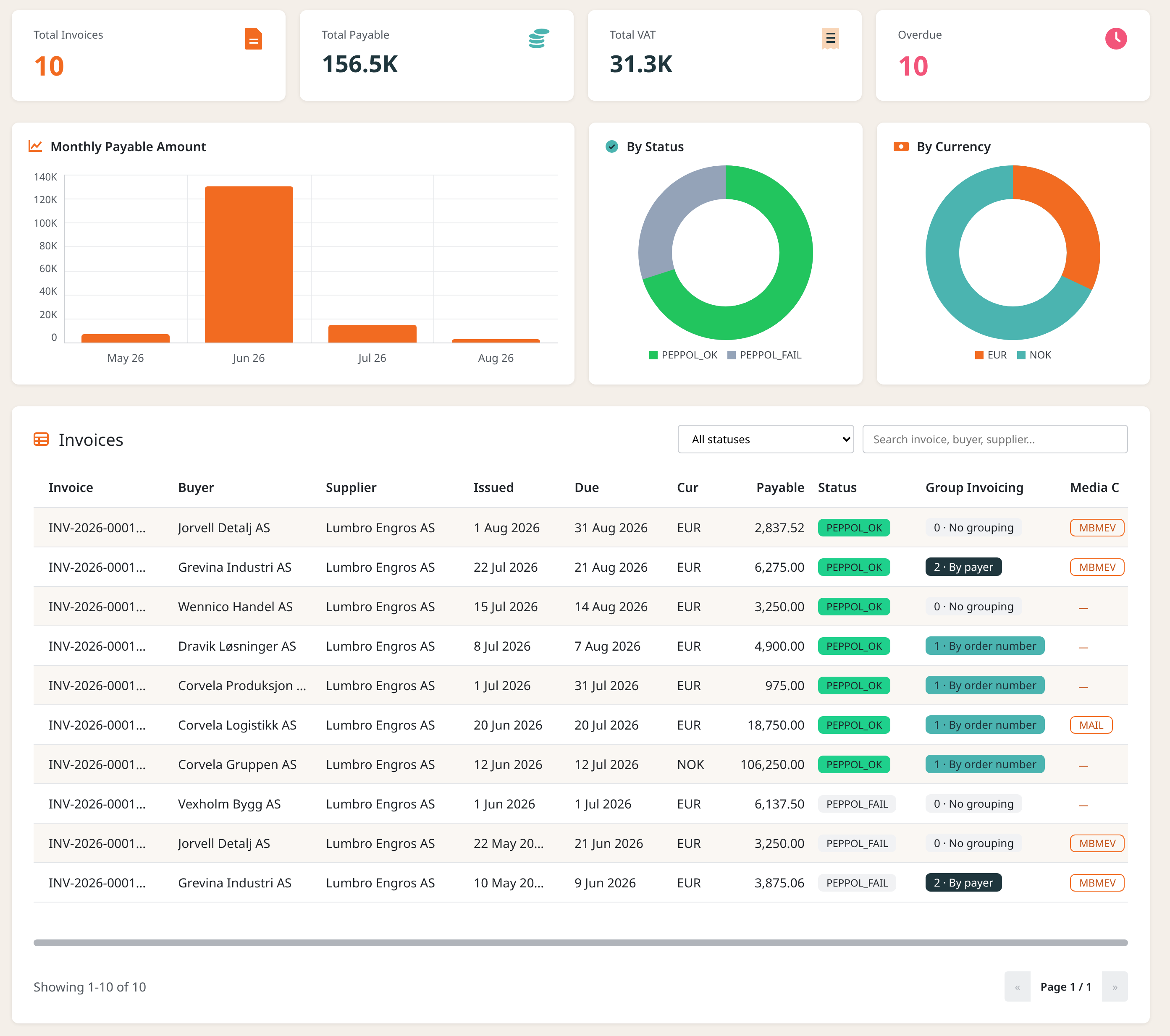
Task: Toggle PEPPOL_OK legend swatch
Action: pos(653,355)
